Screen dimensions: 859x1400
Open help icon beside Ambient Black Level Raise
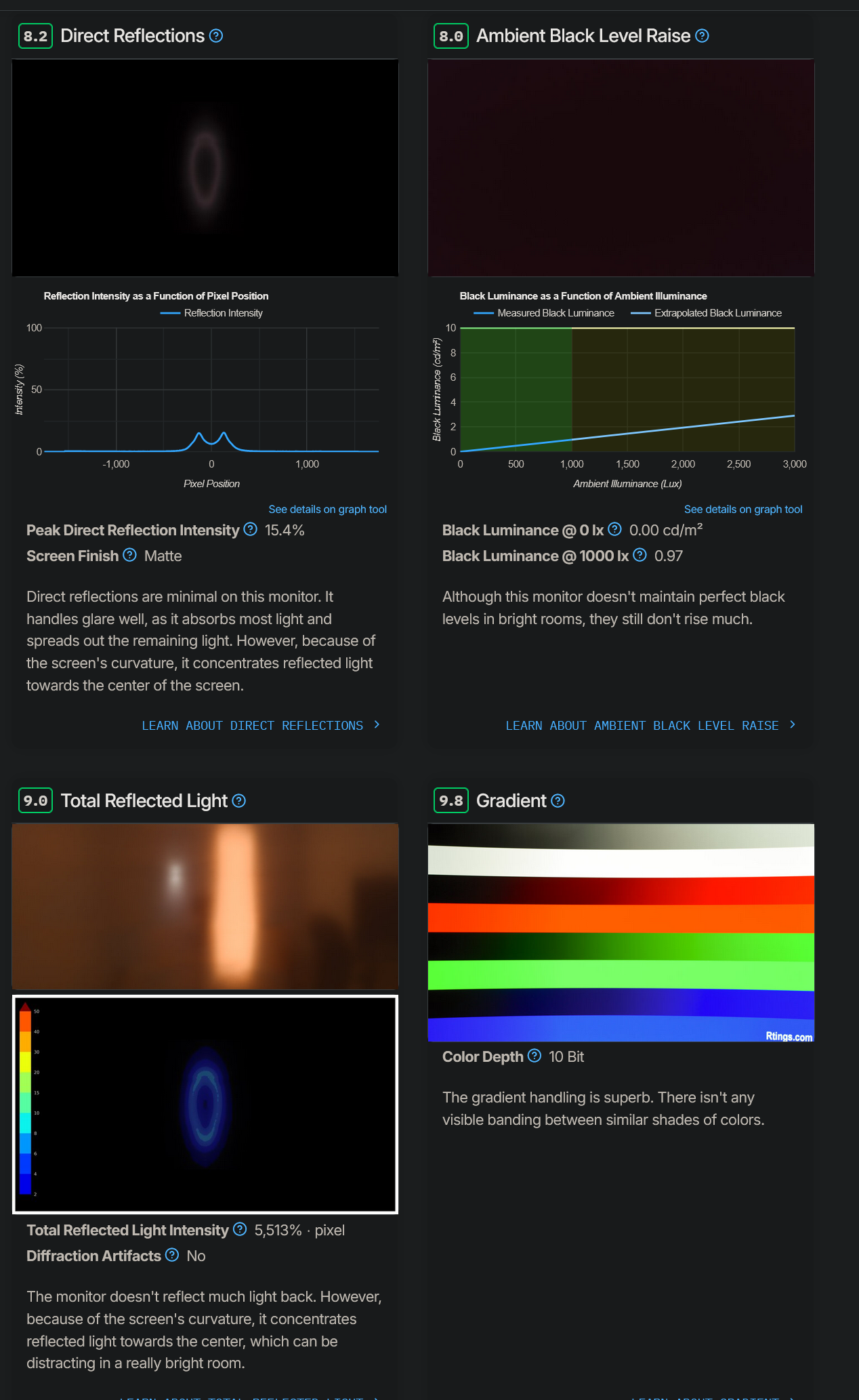[703, 36]
